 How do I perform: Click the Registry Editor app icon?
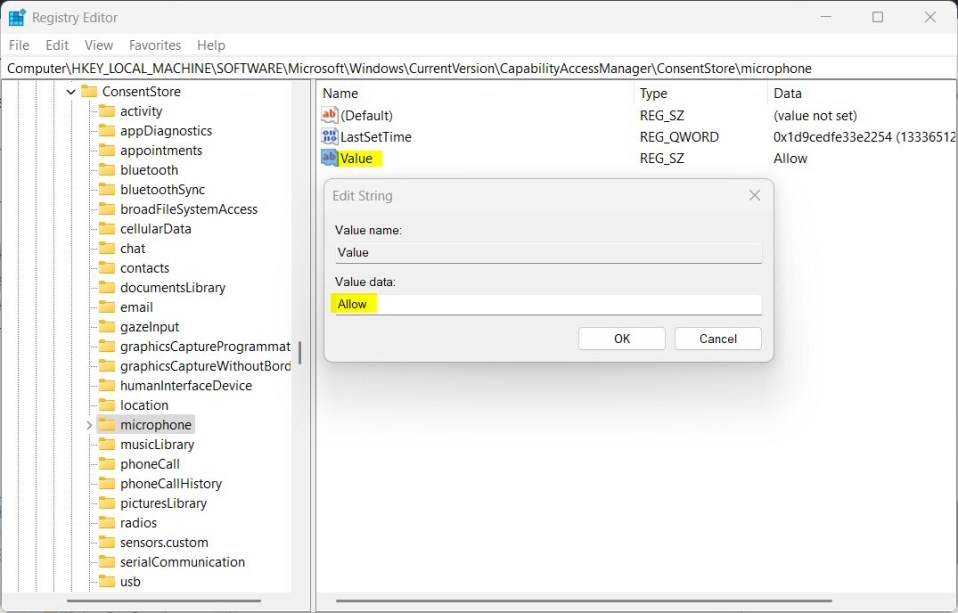[17, 17]
